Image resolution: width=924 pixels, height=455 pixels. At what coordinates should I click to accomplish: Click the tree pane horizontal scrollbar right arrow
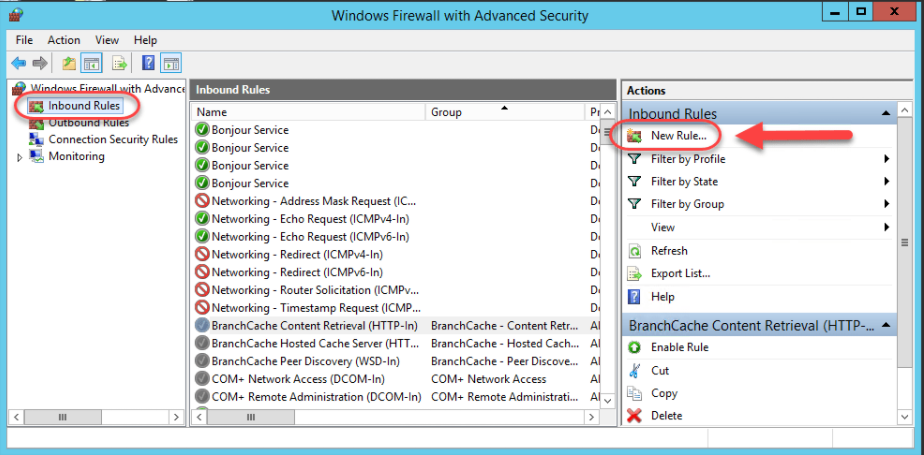[x=176, y=417]
